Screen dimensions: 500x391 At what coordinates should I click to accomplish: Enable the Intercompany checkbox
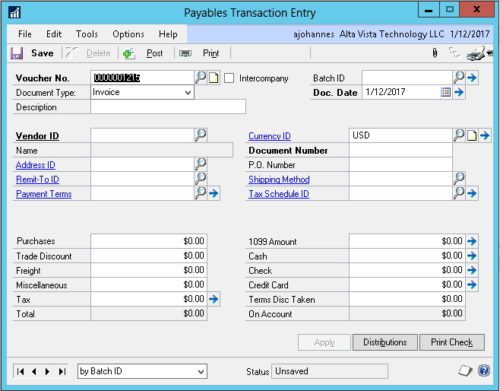pos(229,78)
